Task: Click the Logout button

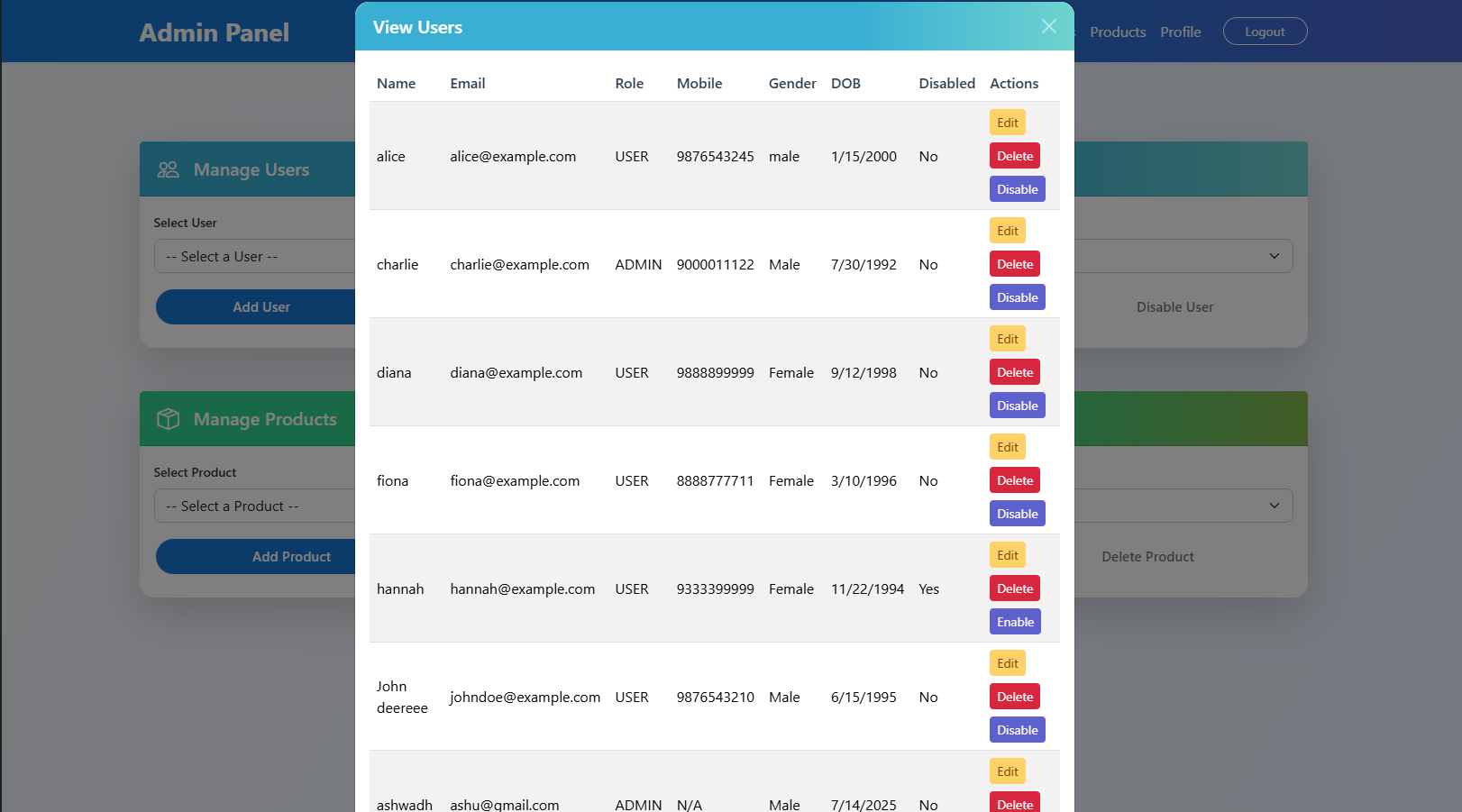Action: click(1265, 31)
